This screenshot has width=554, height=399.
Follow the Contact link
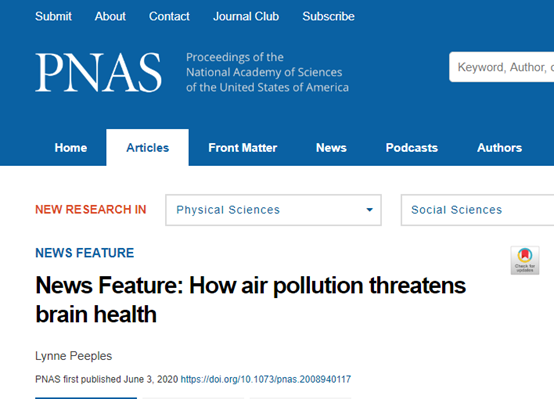coord(169,16)
